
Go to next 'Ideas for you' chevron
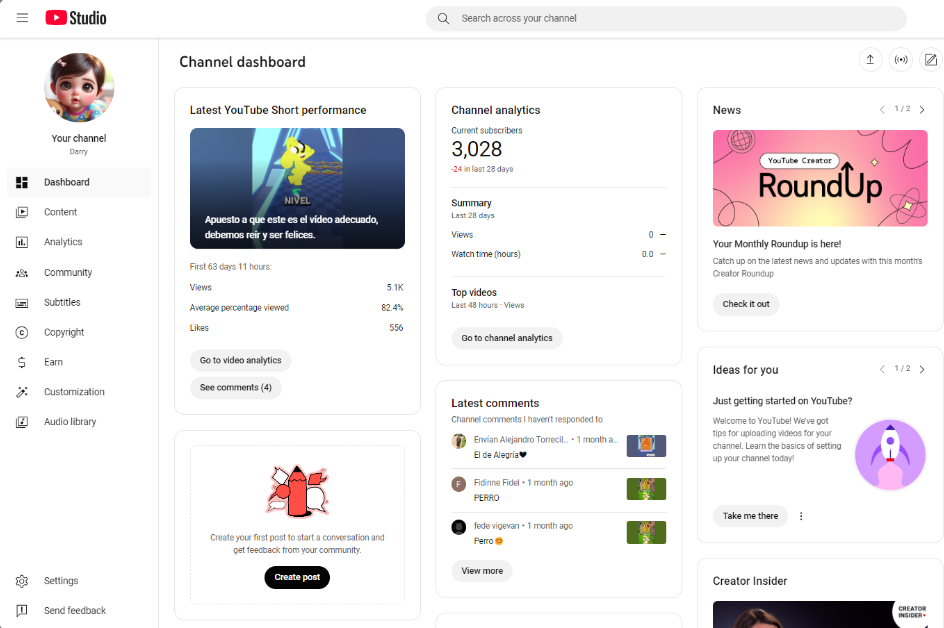tap(922, 369)
